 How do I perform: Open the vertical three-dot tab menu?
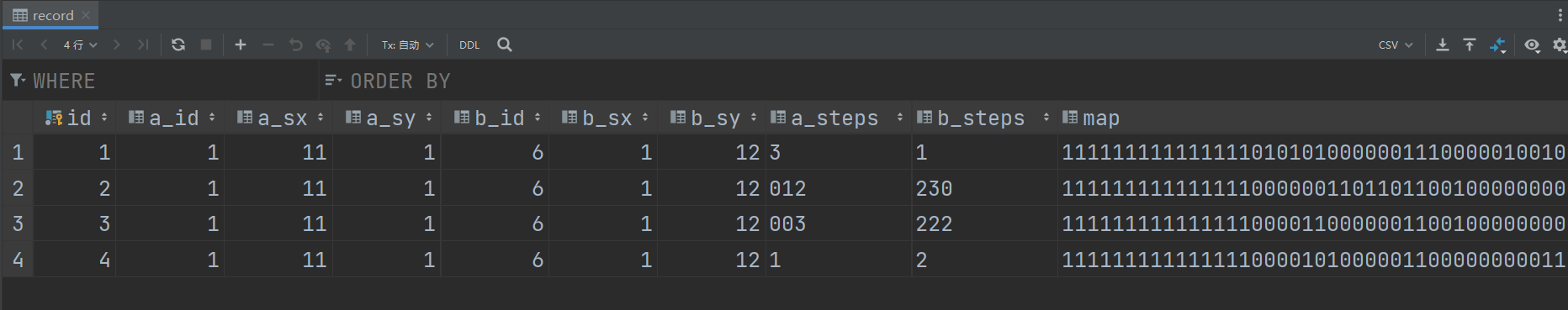tap(1560, 15)
